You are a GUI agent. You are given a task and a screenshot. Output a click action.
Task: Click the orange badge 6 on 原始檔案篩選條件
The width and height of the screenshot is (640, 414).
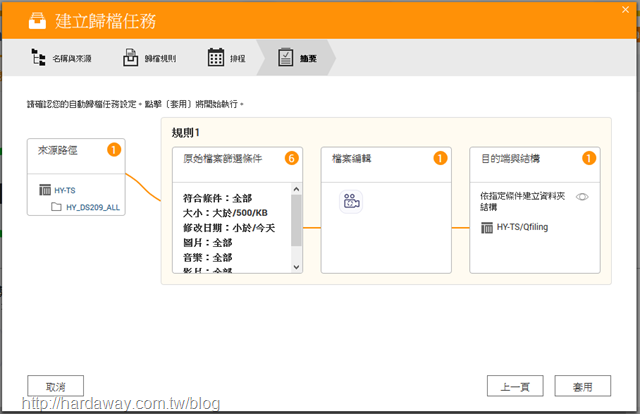[291, 158]
